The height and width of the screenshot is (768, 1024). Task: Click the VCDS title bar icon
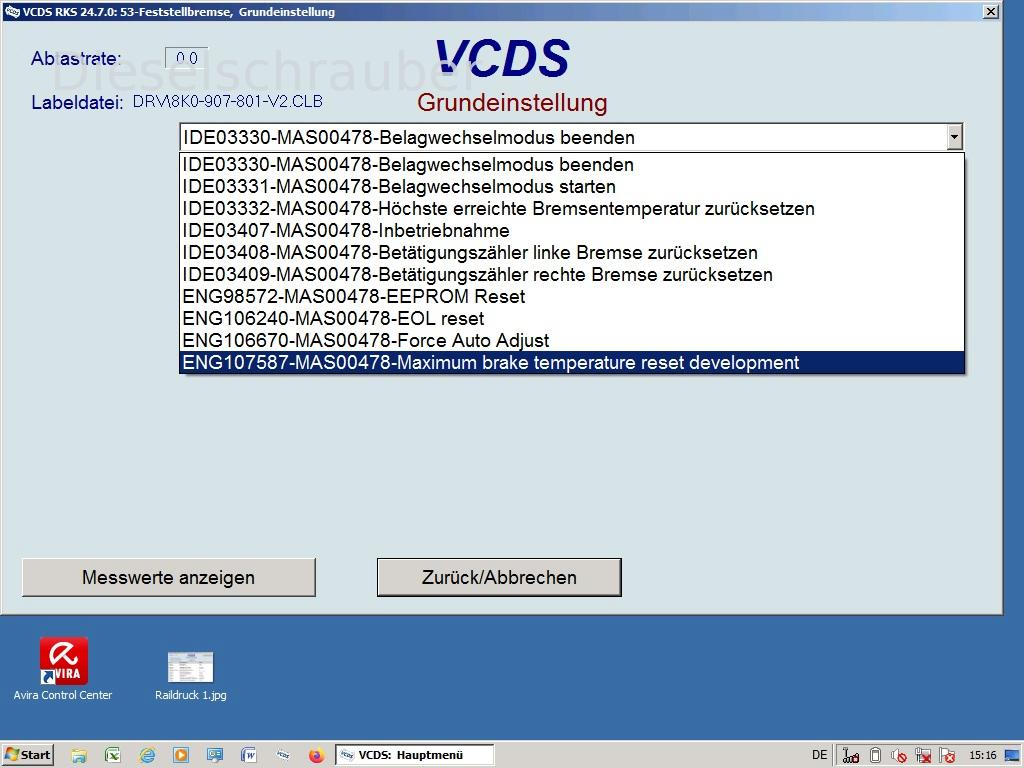[12, 11]
